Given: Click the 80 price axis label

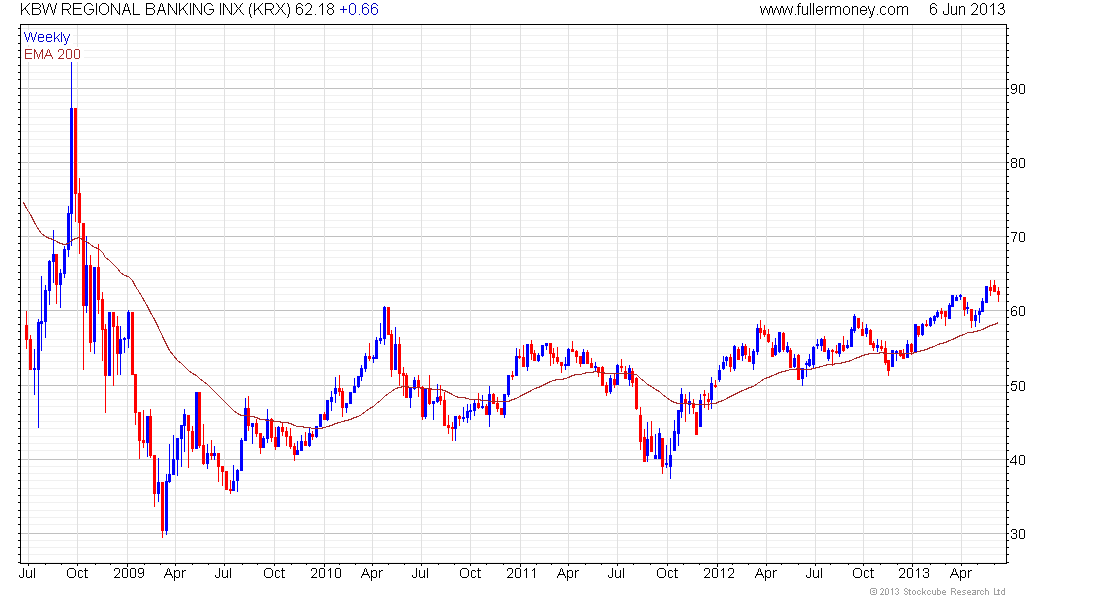Looking at the screenshot, I should coord(1017,163).
